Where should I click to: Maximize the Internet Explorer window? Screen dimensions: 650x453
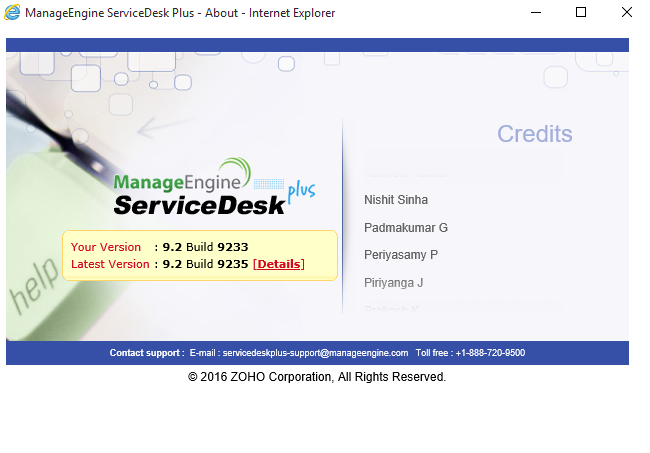pyautogui.click(x=581, y=12)
